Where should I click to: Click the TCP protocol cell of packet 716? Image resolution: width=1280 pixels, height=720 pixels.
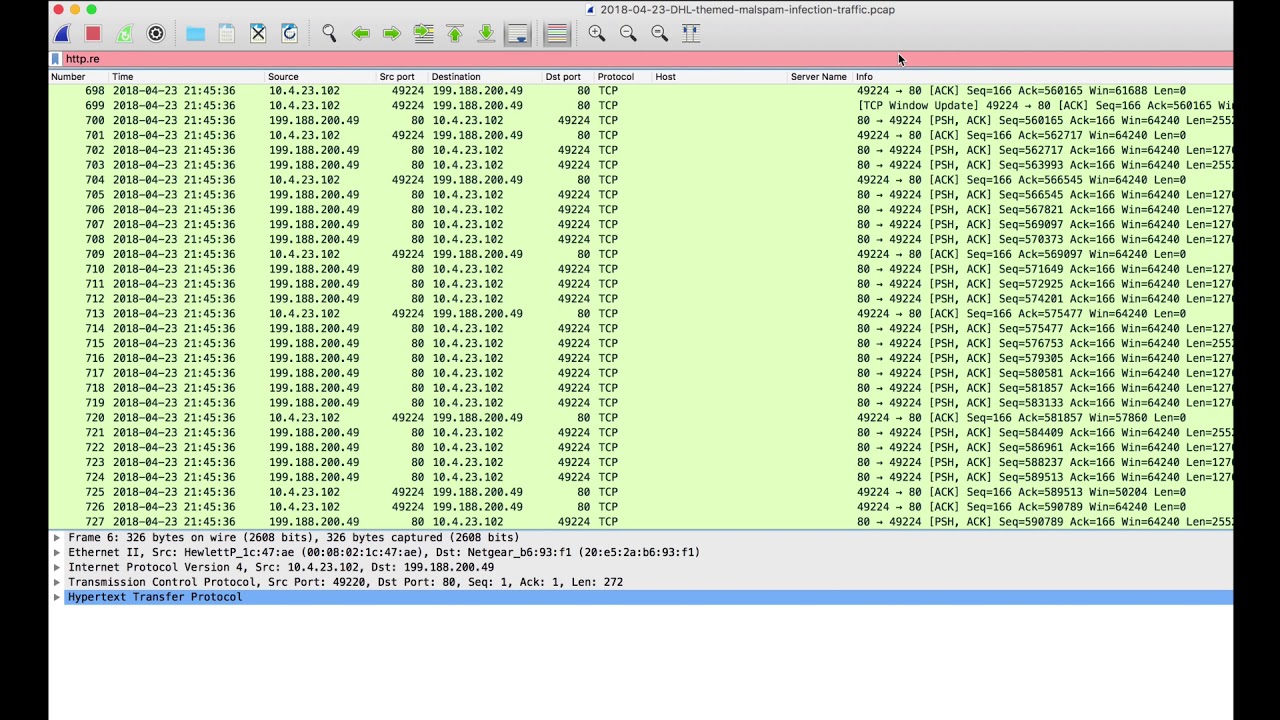tap(608, 358)
